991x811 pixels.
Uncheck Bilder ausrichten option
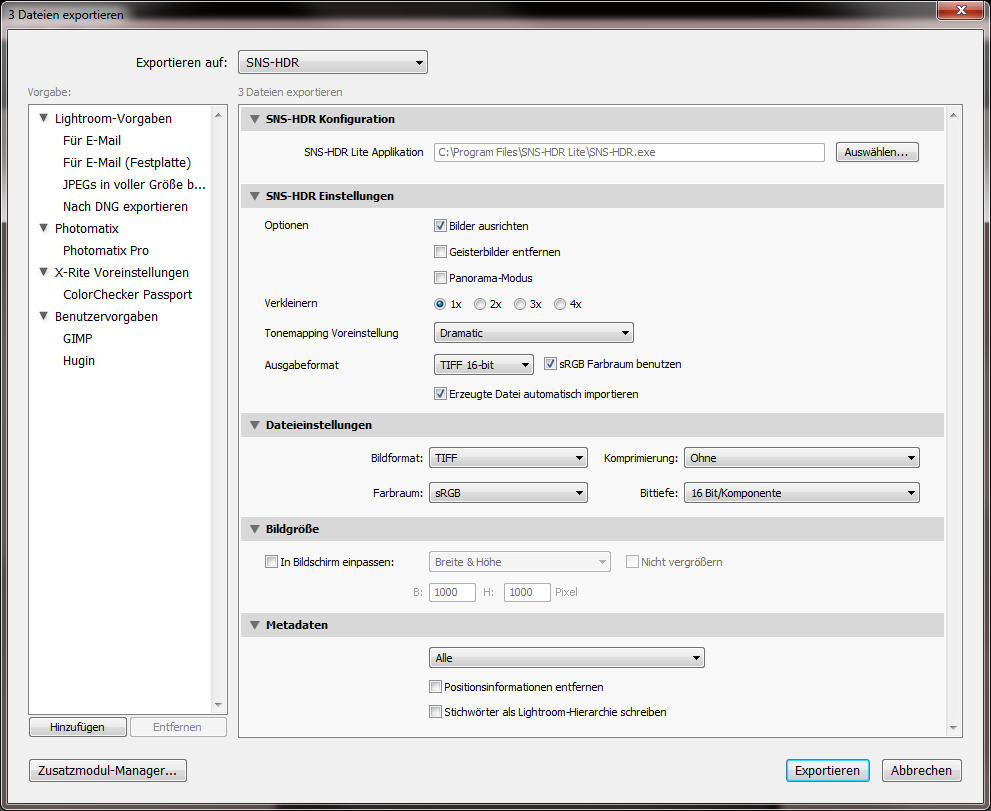(440, 226)
